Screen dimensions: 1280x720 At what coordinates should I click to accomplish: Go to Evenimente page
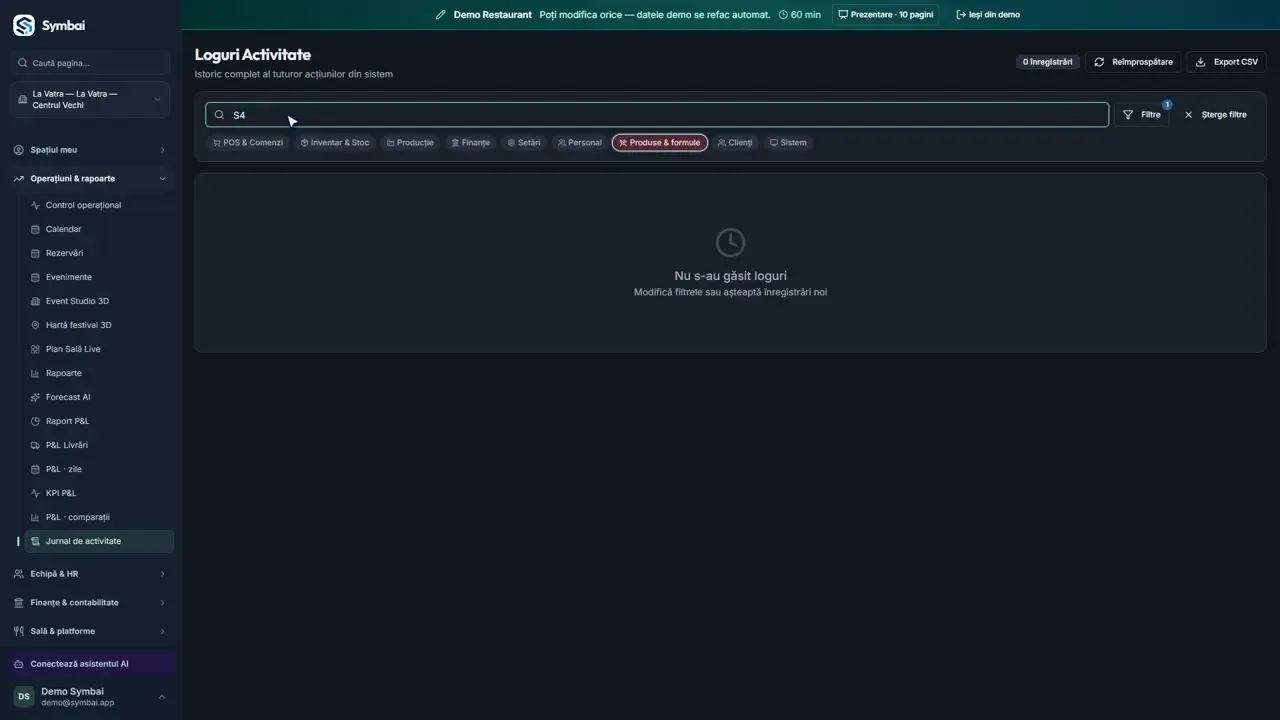(x=99, y=277)
